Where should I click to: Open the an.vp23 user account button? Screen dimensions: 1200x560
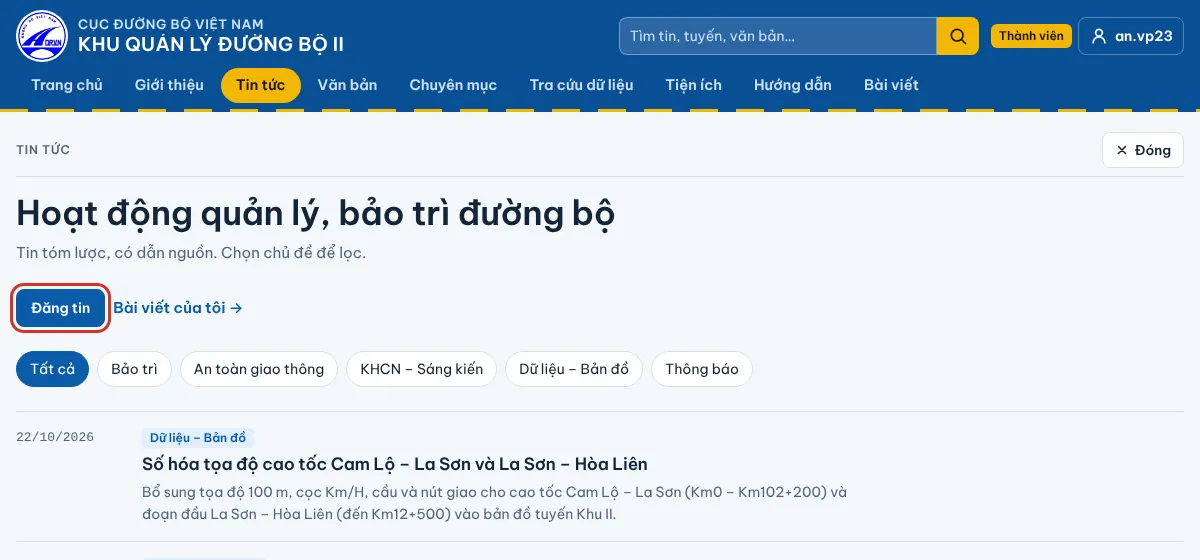point(1131,36)
